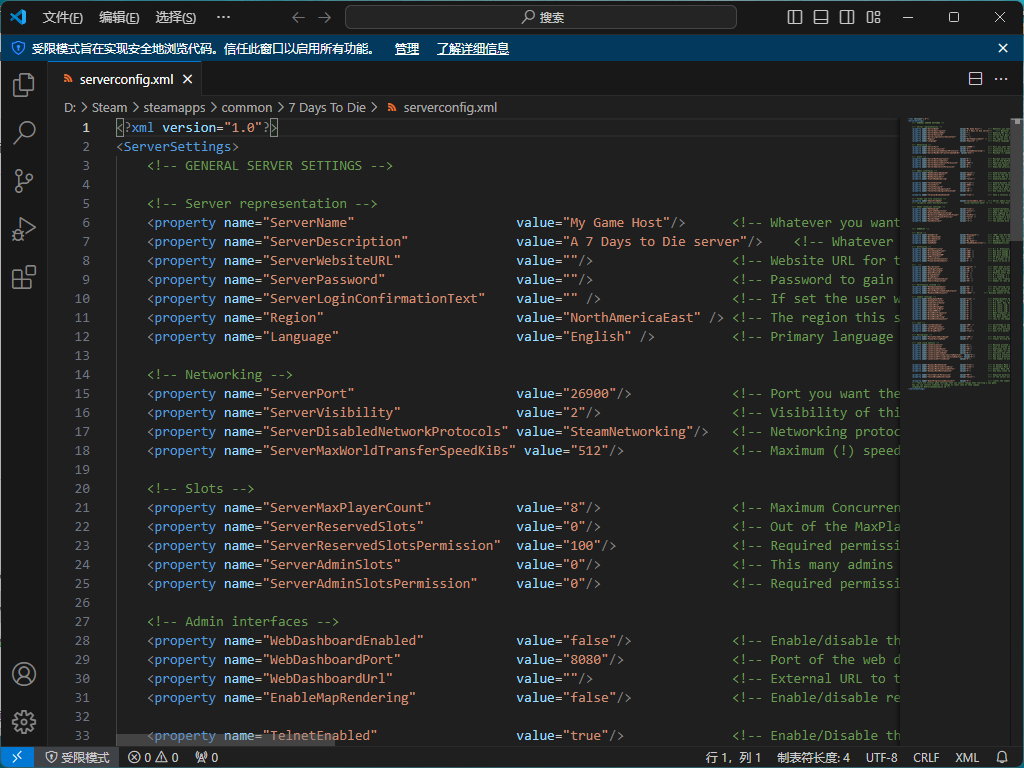Open the Run and Debug view

24,229
